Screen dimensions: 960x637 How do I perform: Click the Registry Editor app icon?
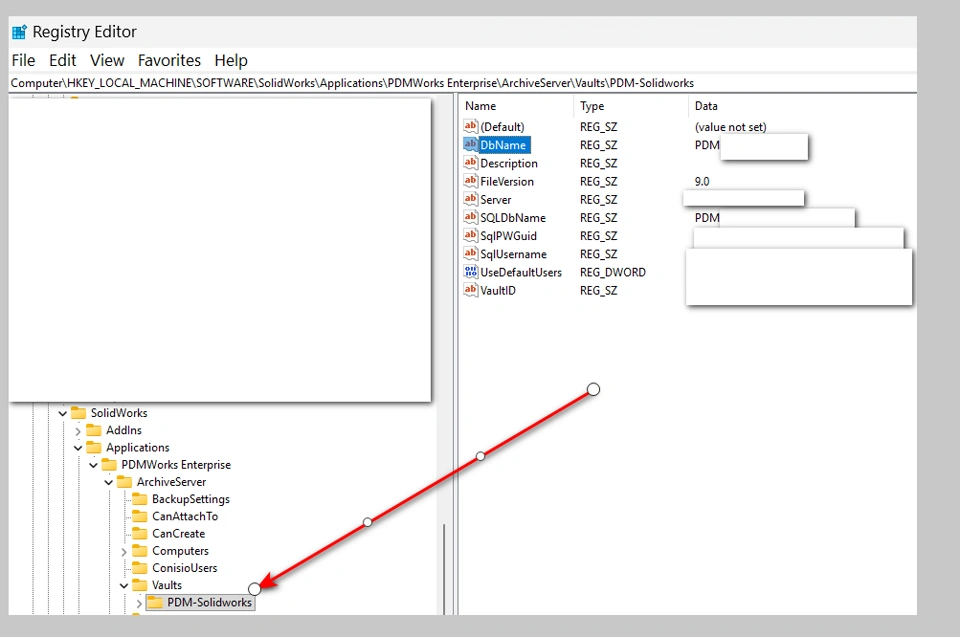pos(20,32)
